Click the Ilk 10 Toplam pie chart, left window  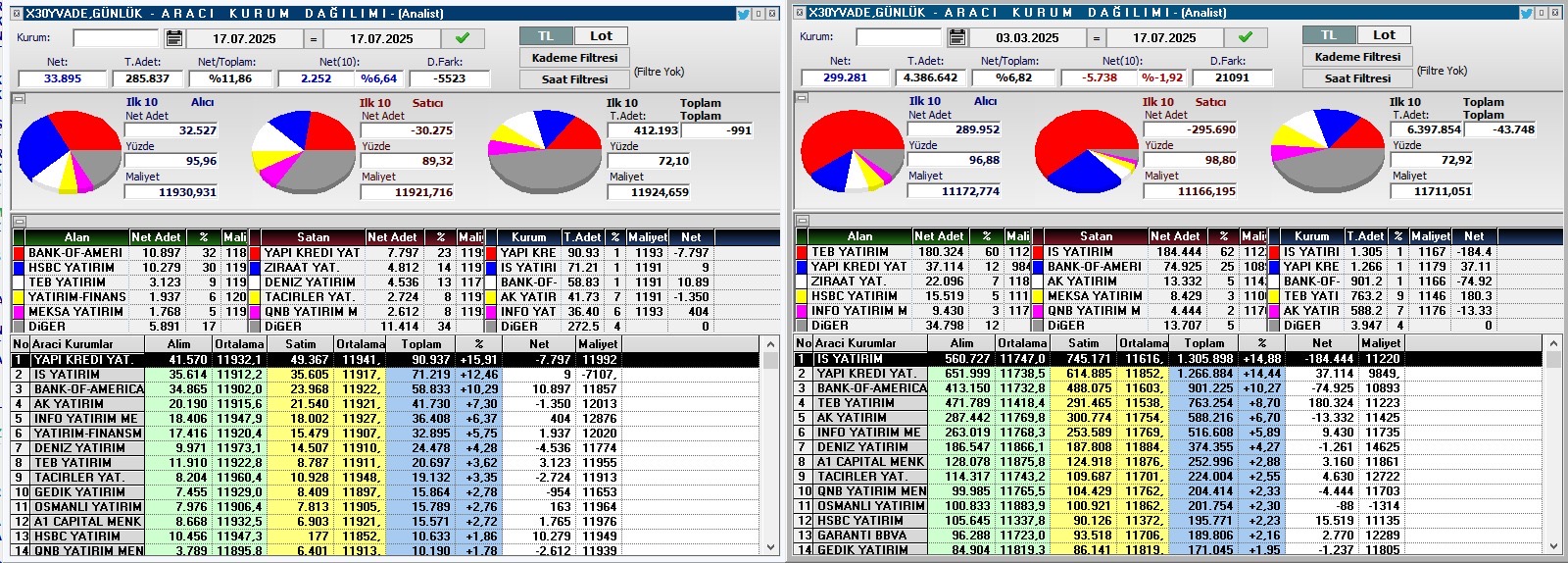[545, 152]
